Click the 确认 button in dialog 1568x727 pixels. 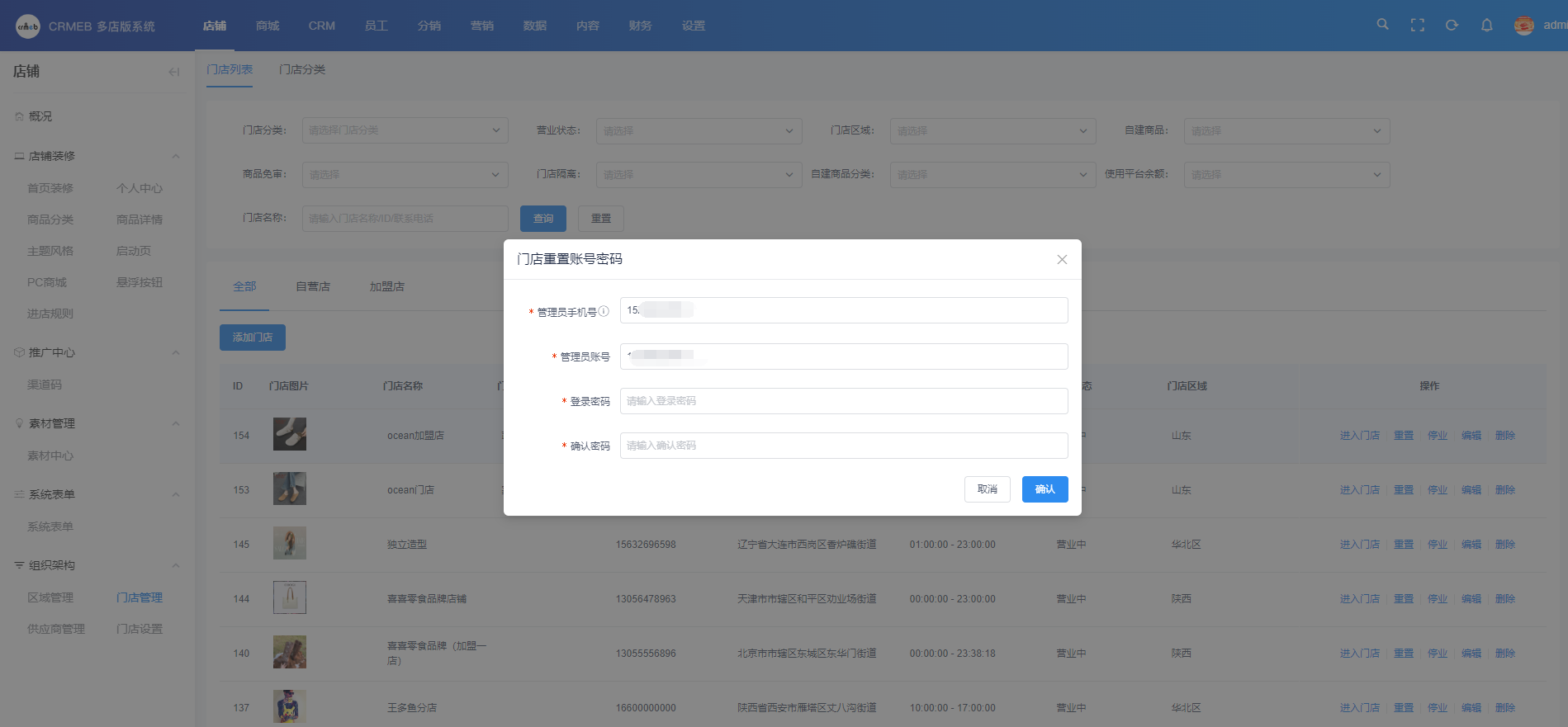click(x=1045, y=489)
